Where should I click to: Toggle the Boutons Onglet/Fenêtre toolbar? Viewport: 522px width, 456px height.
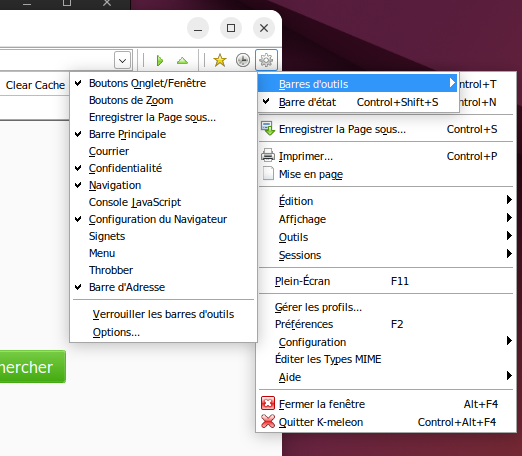point(163,83)
